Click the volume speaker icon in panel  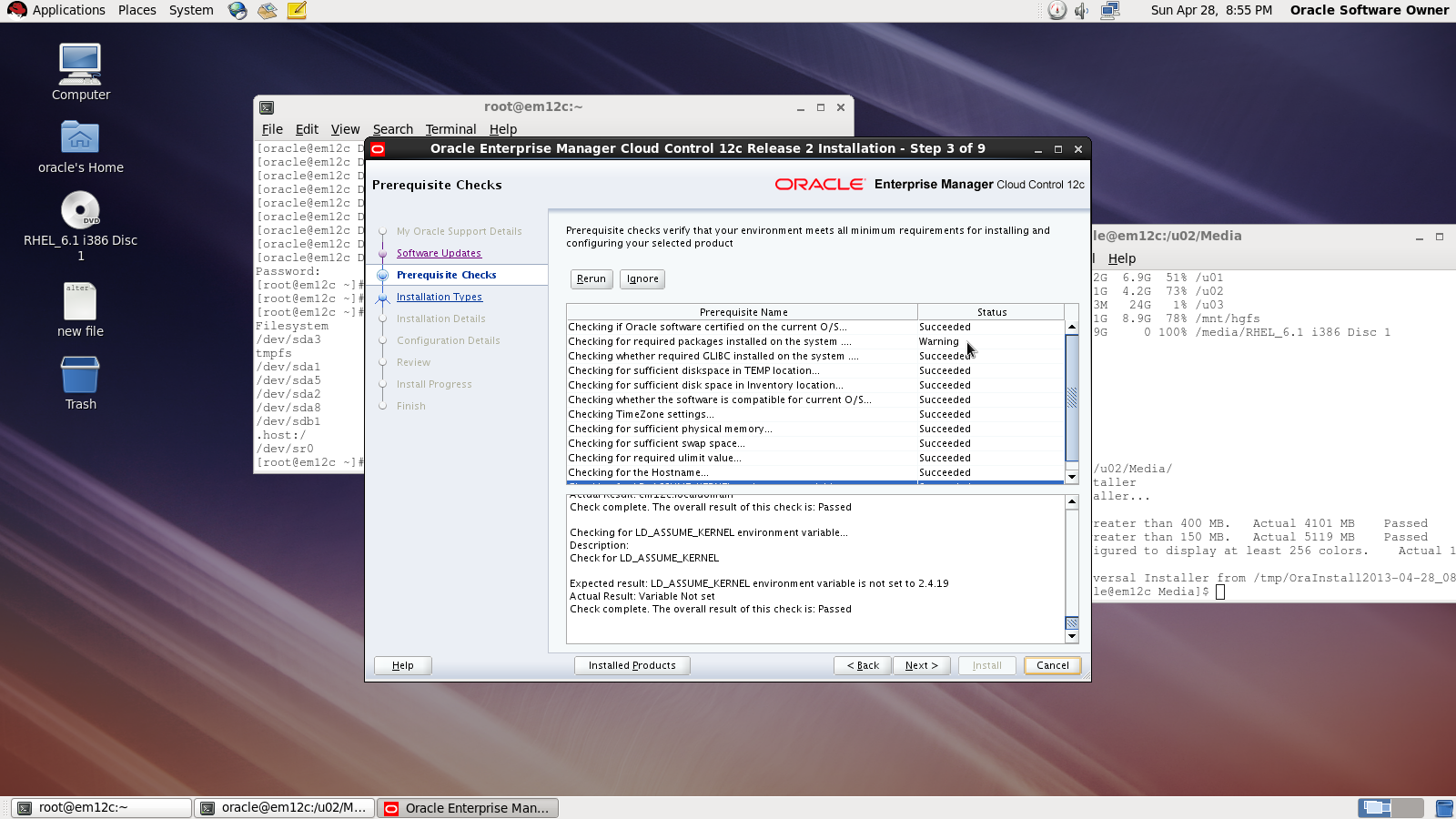[x=1081, y=11]
